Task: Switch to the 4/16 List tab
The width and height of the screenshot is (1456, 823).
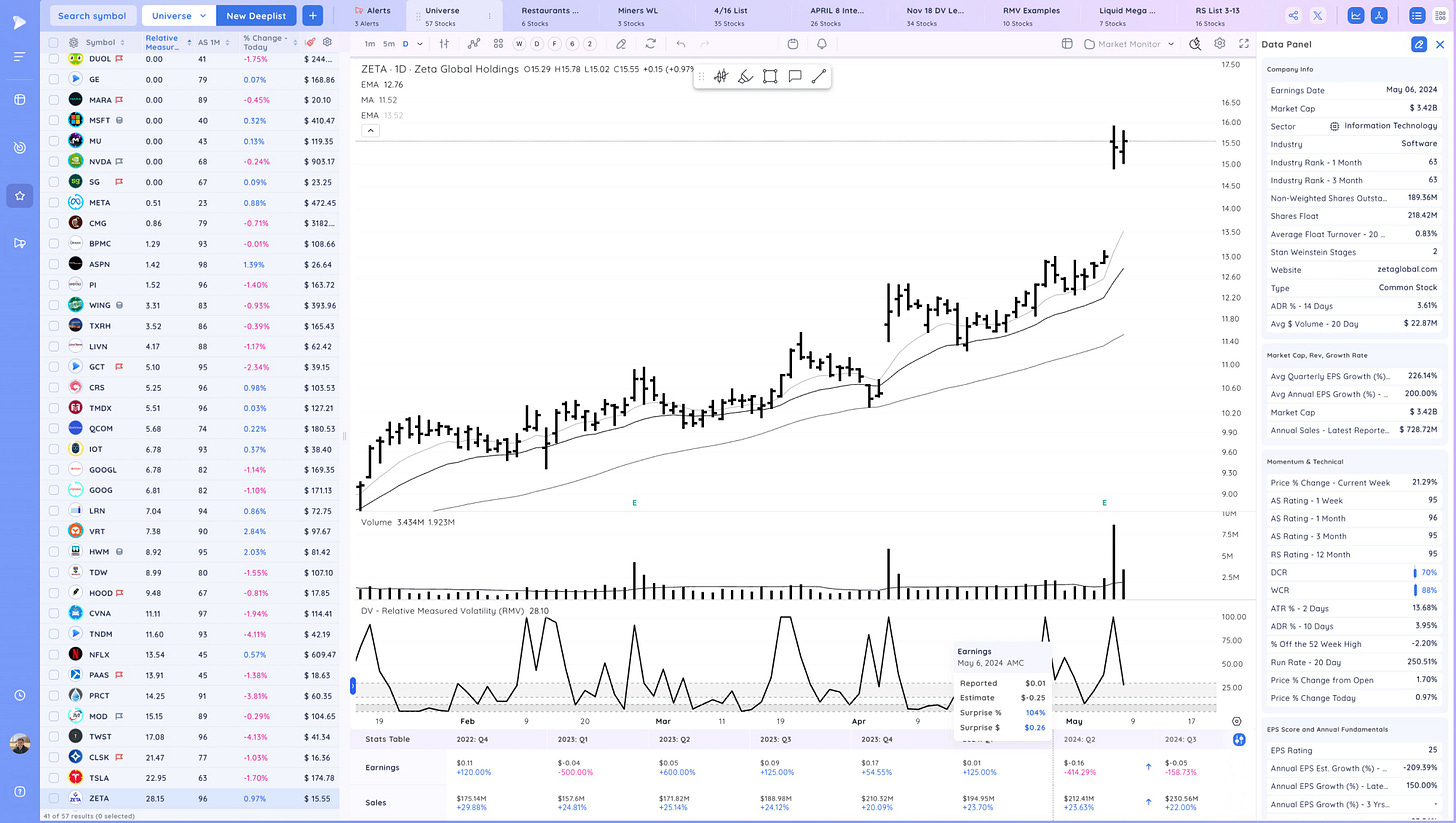Action: pos(730,16)
